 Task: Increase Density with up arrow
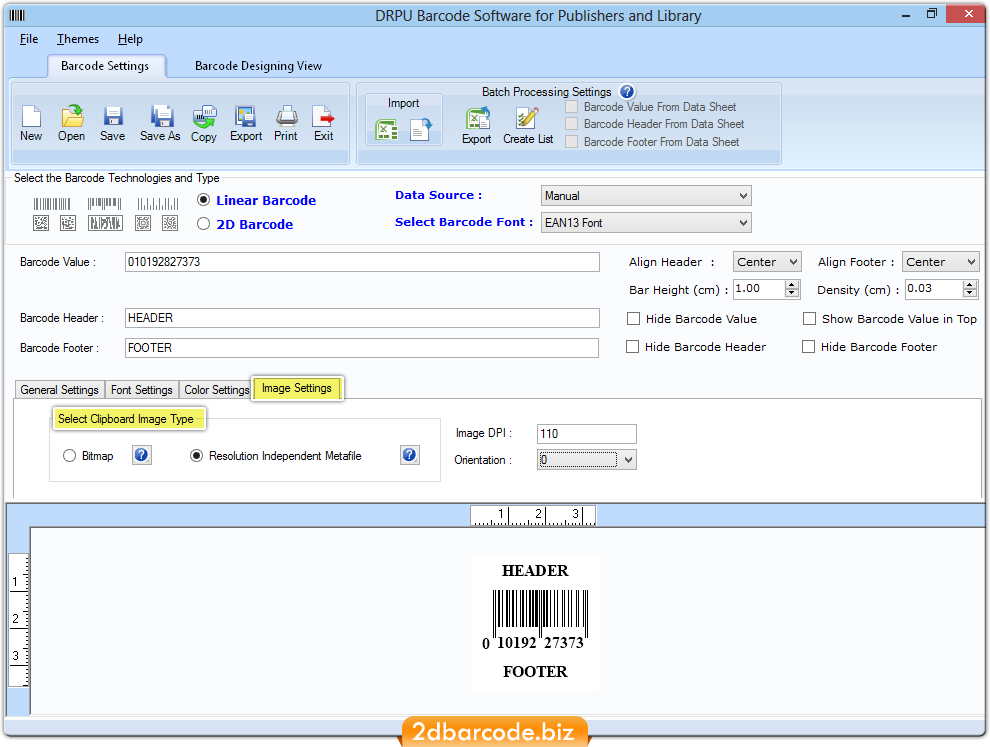pyautogui.click(x=970, y=285)
